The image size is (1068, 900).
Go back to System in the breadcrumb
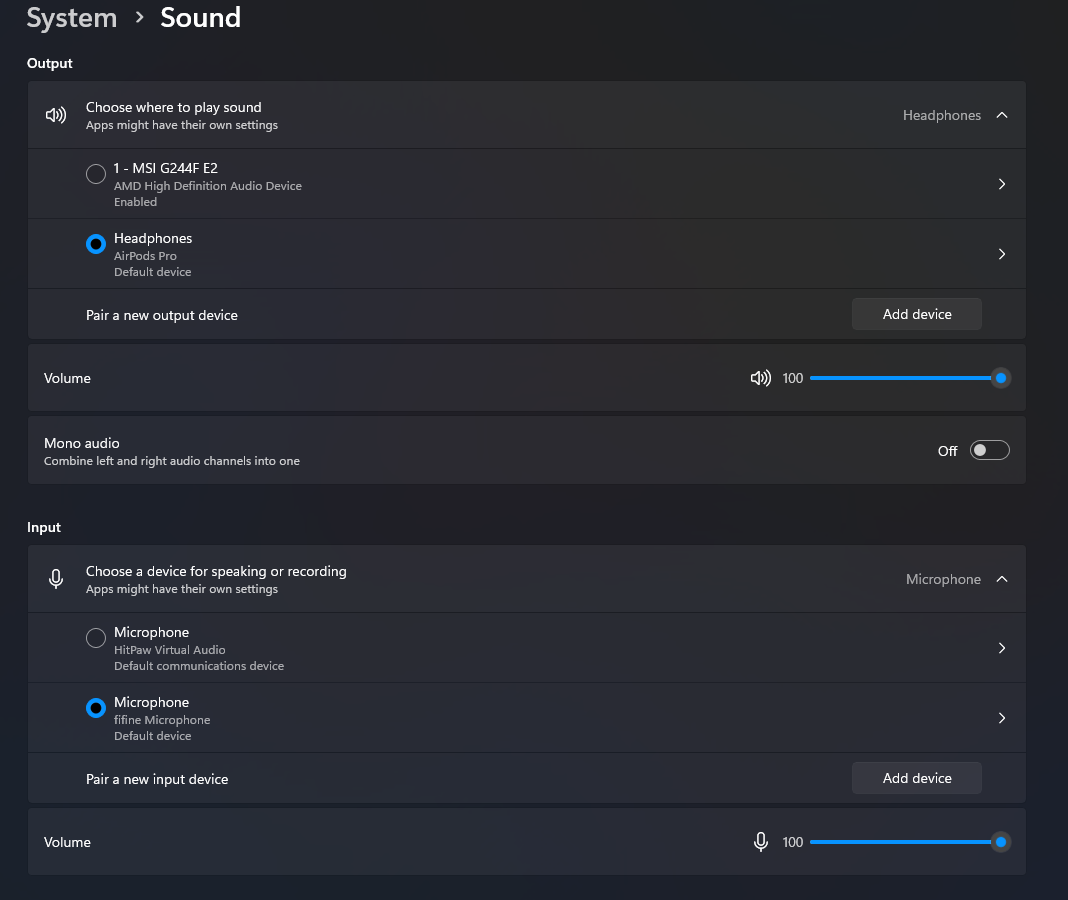click(x=72, y=18)
